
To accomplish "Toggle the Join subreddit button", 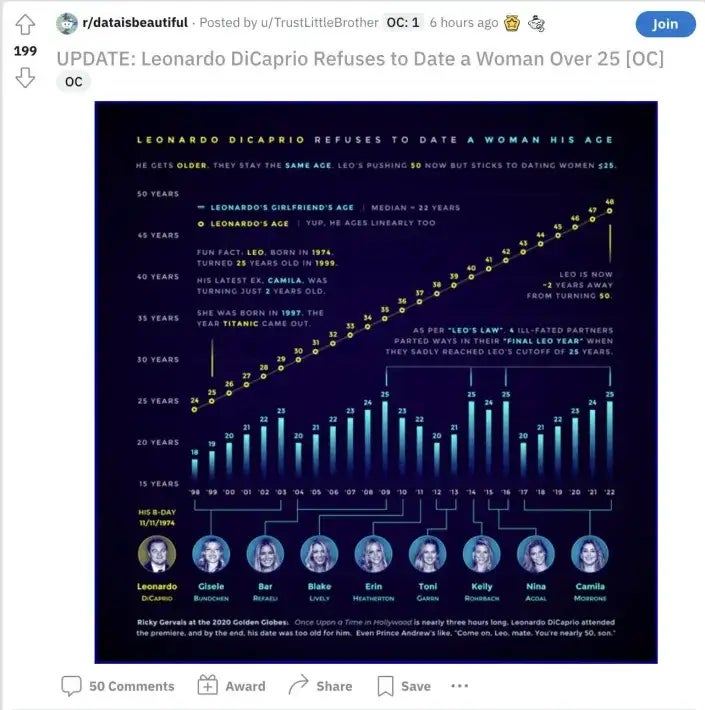I will click(665, 24).
